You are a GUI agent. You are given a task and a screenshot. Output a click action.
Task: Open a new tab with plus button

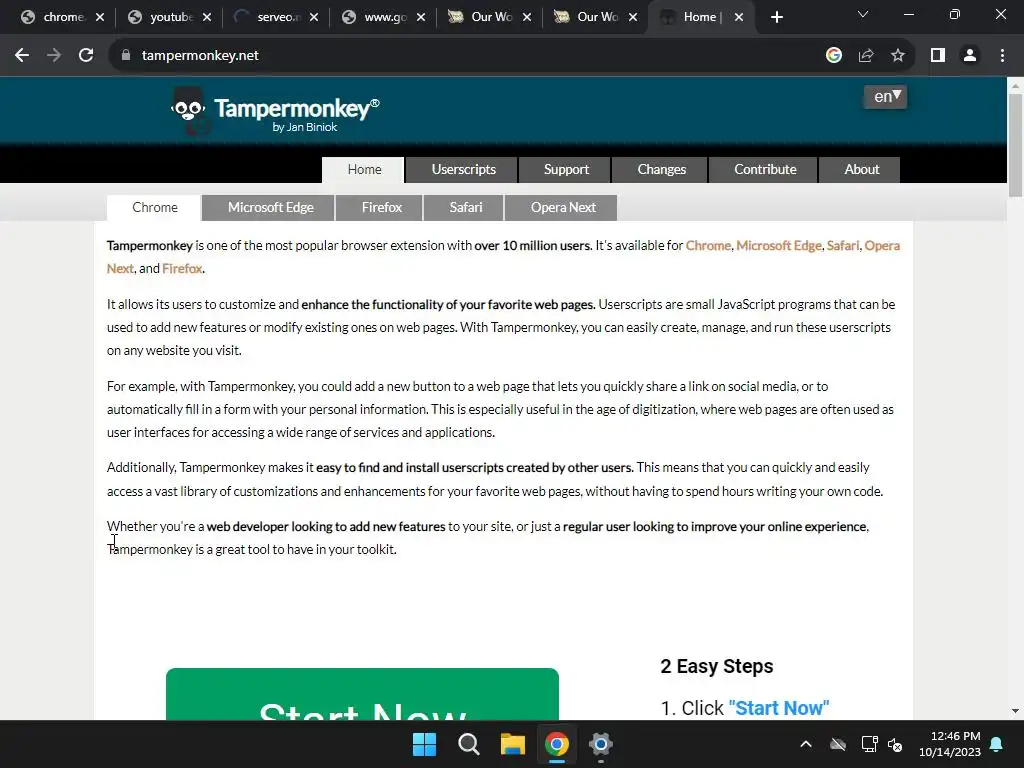[x=776, y=18]
